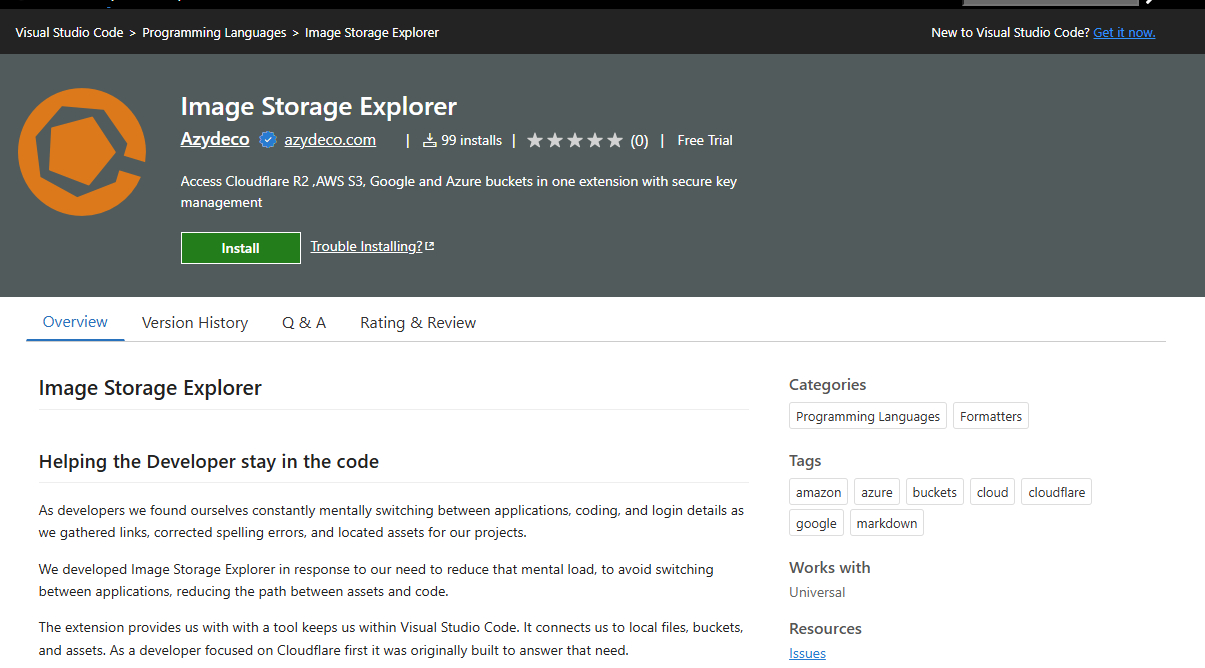
Task: Open the Azydeco publisher page
Action: (x=215, y=140)
